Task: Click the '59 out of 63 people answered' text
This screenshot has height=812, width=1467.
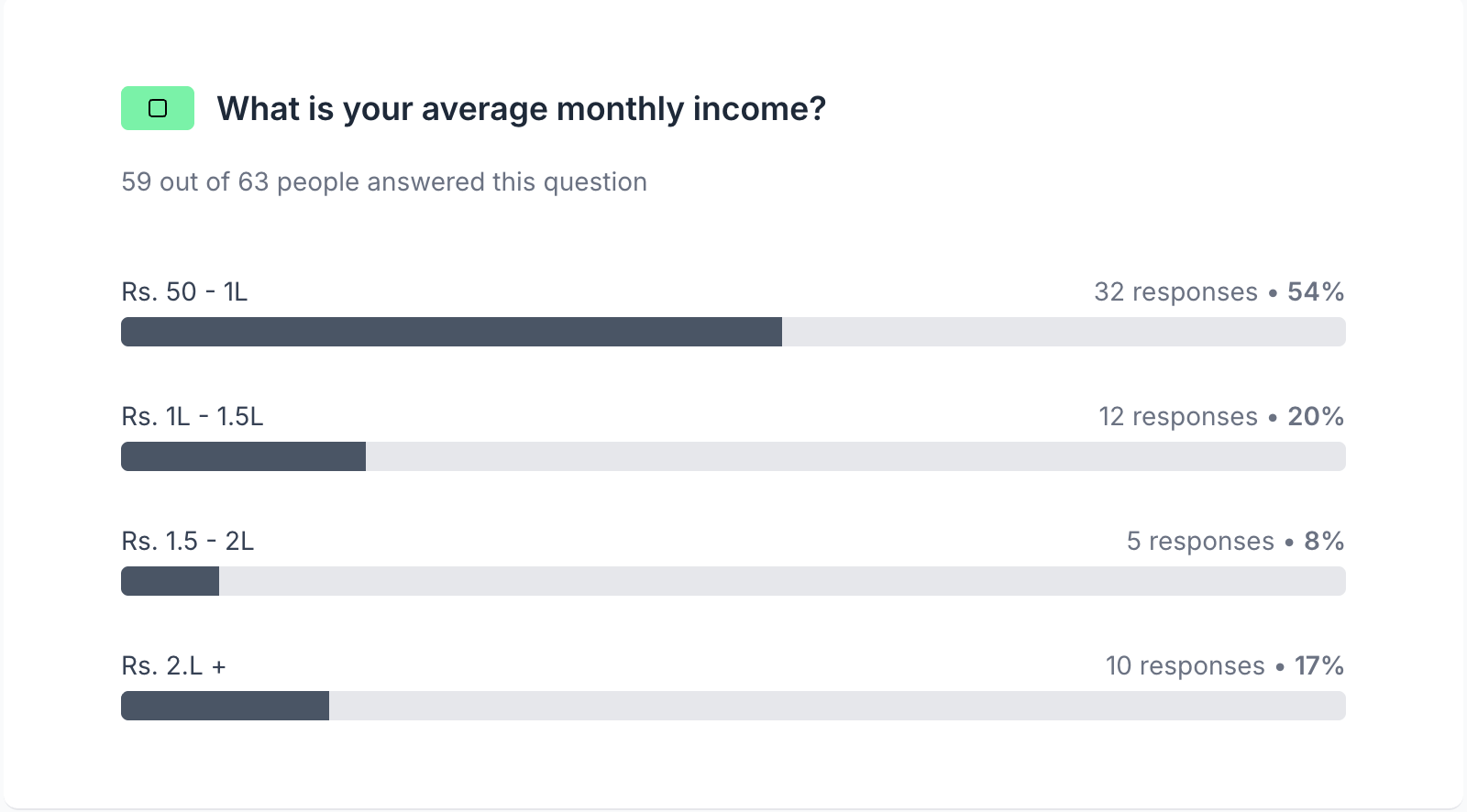Action: tap(384, 181)
